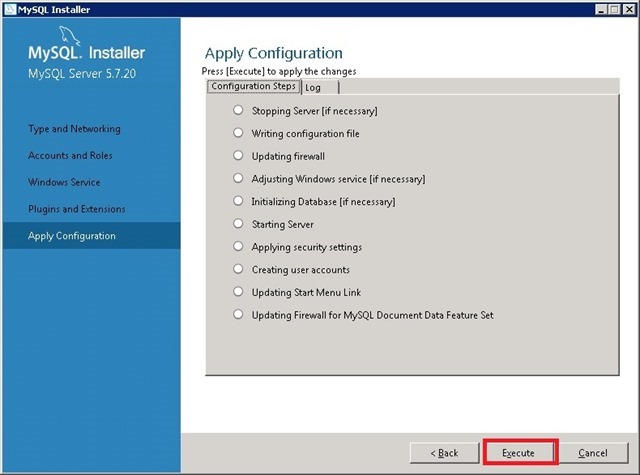The image size is (640, 475).
Task: Click the 'Creating user accounts' text
Action: [300, 270]
